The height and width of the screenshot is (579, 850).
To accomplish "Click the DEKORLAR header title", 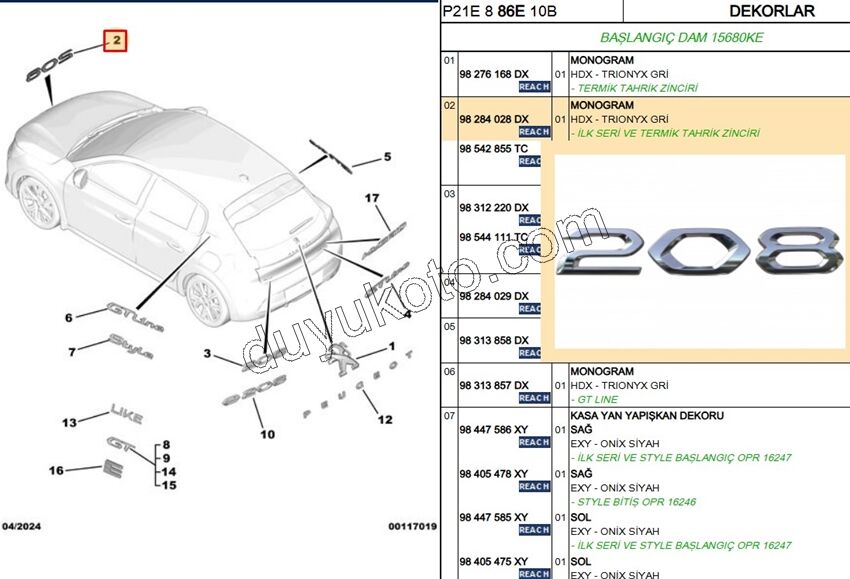I will [772, 11].
